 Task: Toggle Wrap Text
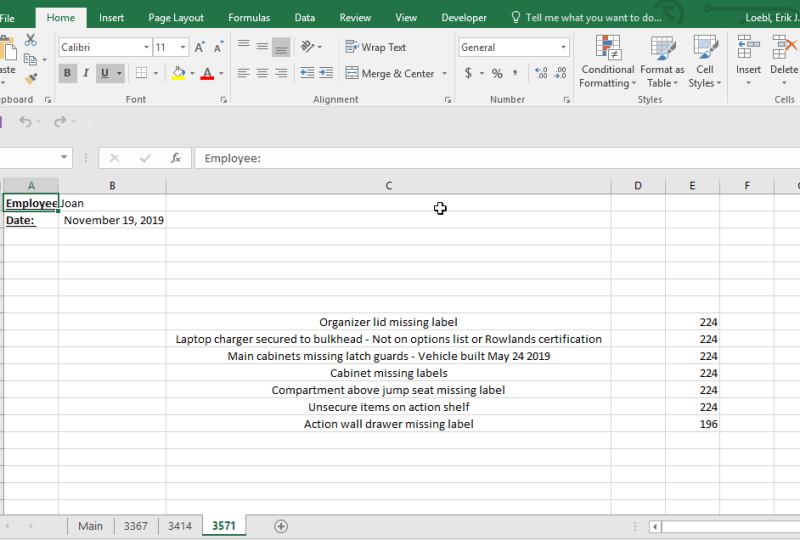pyautogui.click(x=376, y=47)
